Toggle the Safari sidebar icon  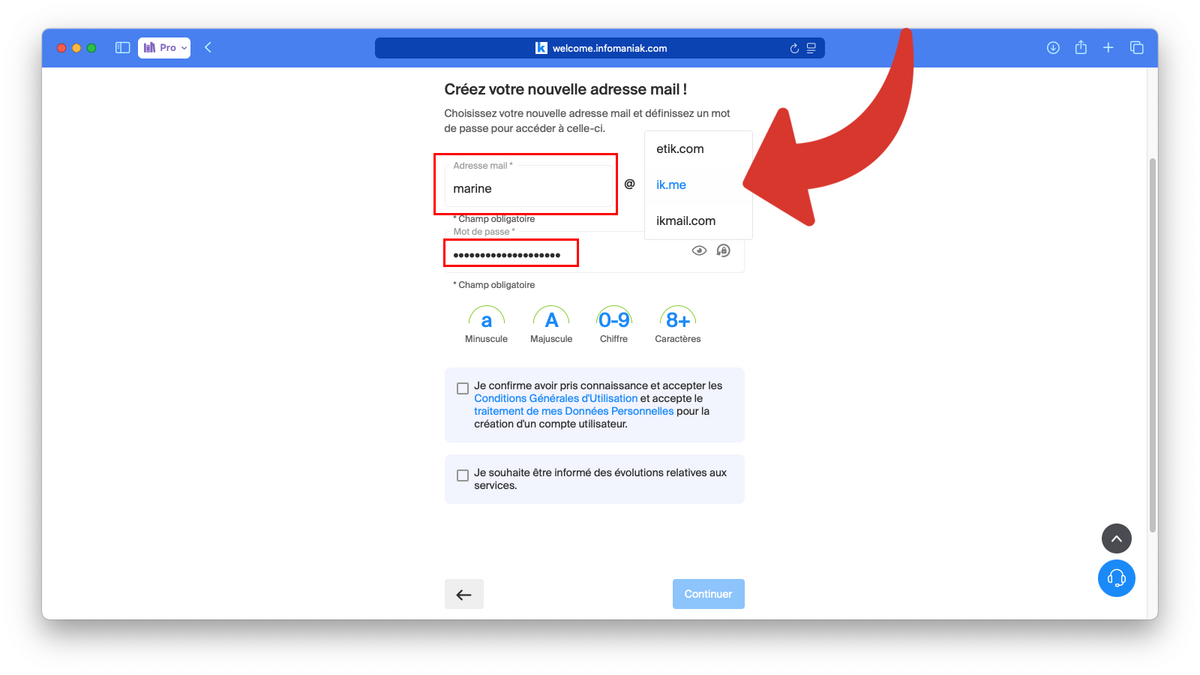(122, 47)
